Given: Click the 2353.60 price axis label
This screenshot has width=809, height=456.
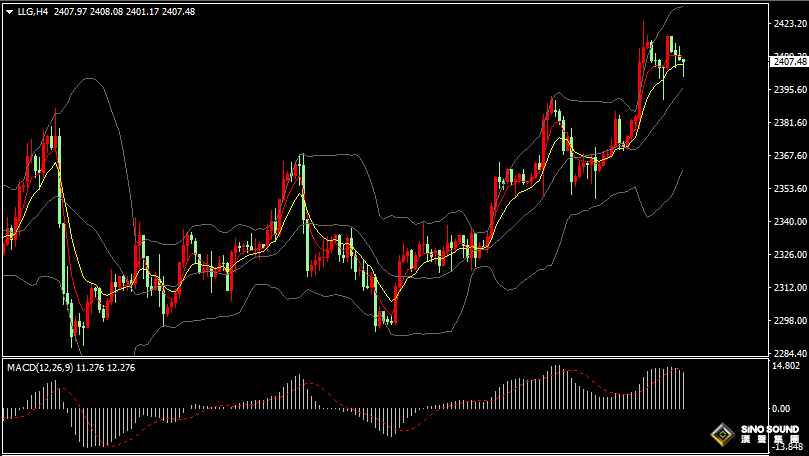Looking at the screenshot, I should click(x=789, y=189).
